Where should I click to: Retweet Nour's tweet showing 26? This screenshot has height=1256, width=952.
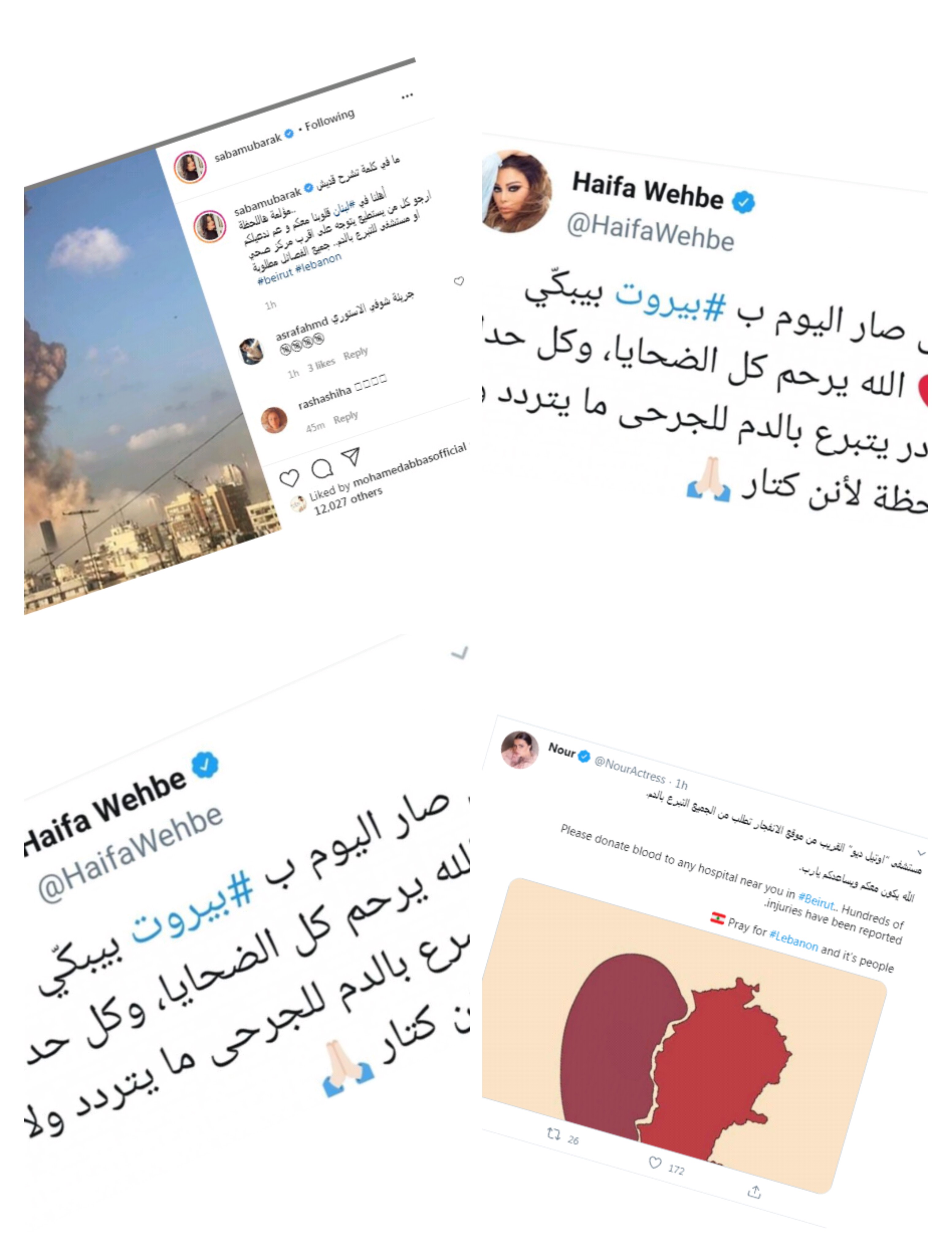(554, 1134)
